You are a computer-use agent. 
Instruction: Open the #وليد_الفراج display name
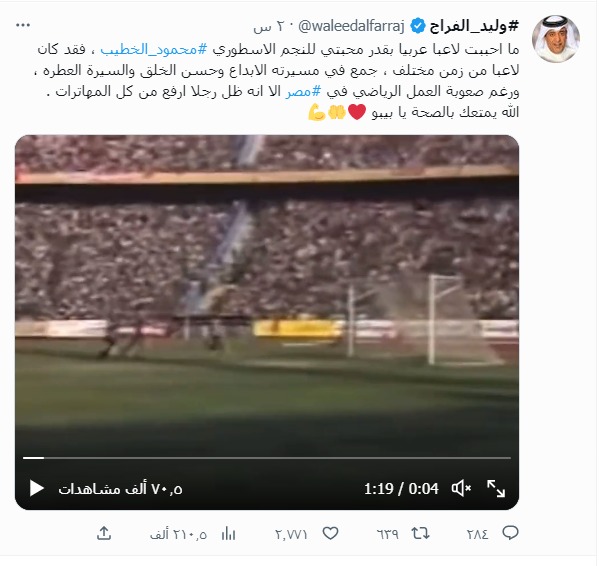(474, 26)
